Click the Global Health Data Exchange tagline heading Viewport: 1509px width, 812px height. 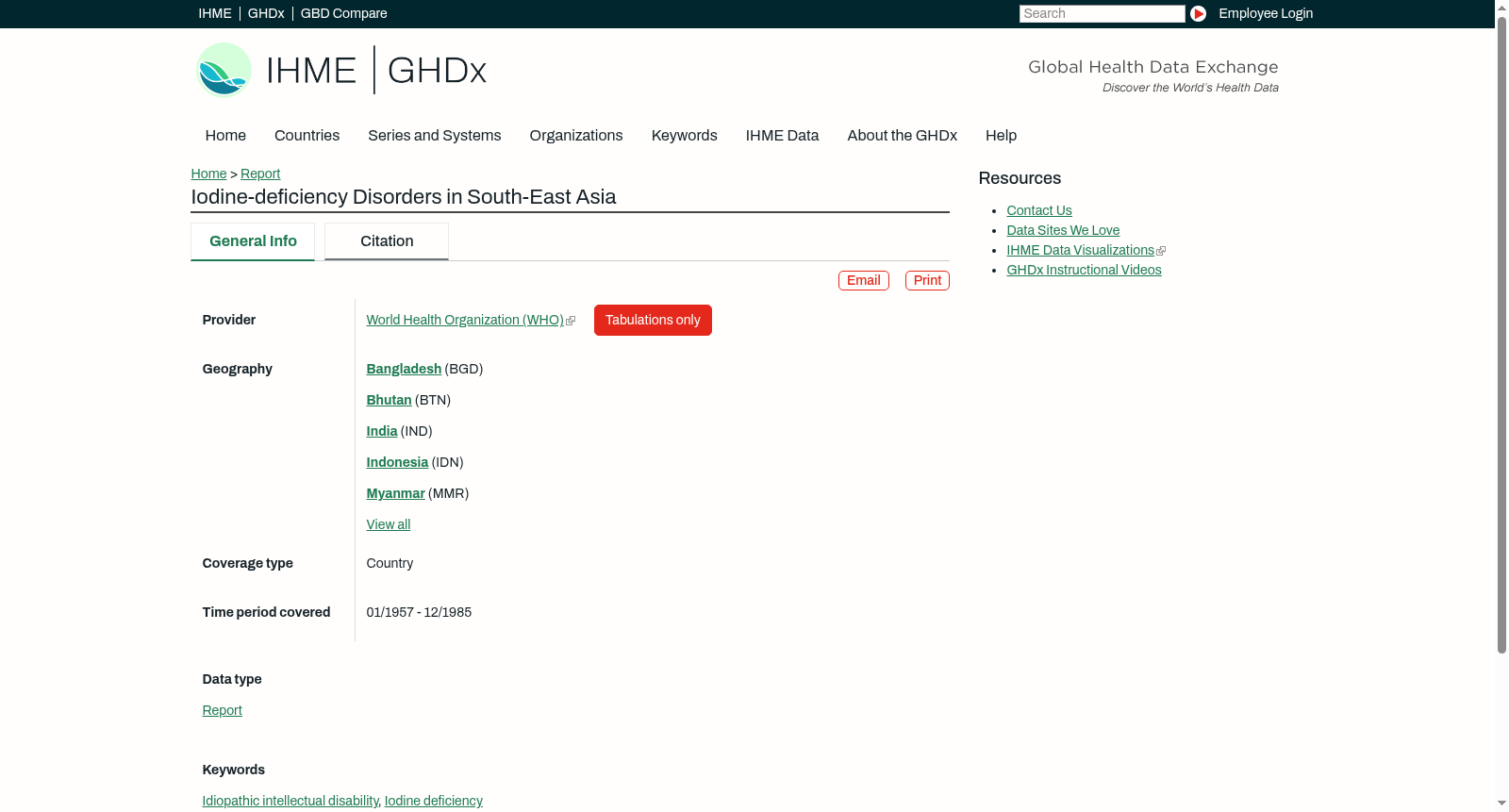click(x=1152, y=67)
